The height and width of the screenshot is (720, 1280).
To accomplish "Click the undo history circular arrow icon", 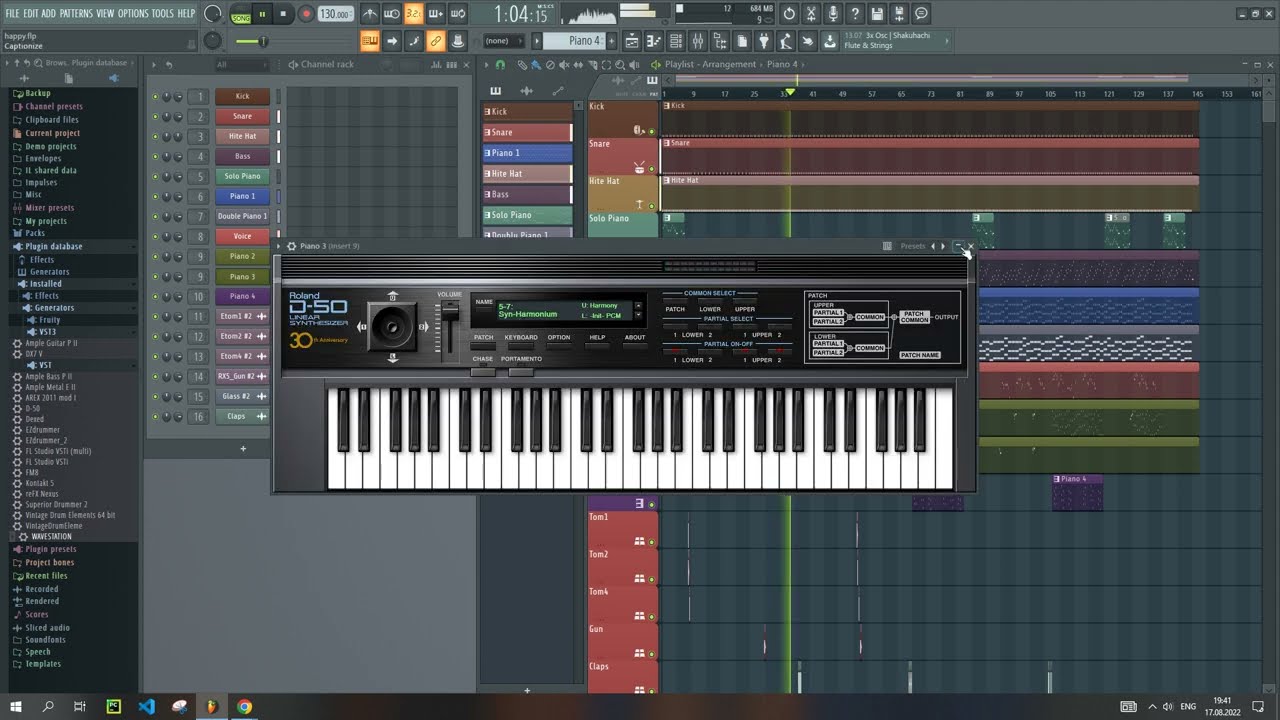I will coord(789,14).
